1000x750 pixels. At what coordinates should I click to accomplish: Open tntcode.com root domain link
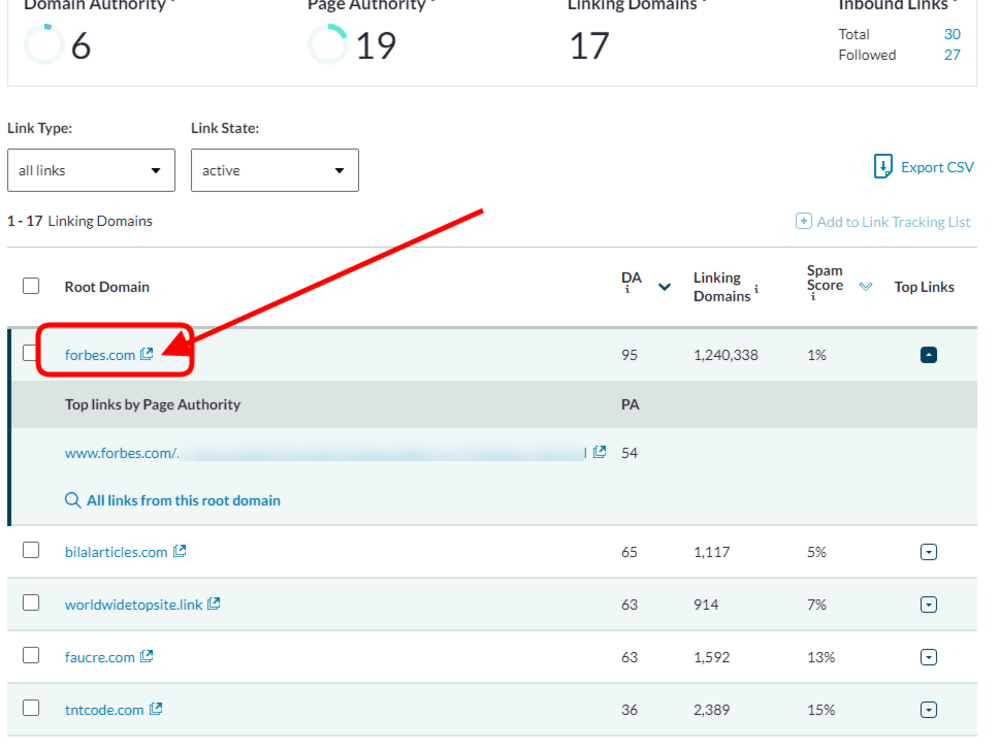(104, 710)
